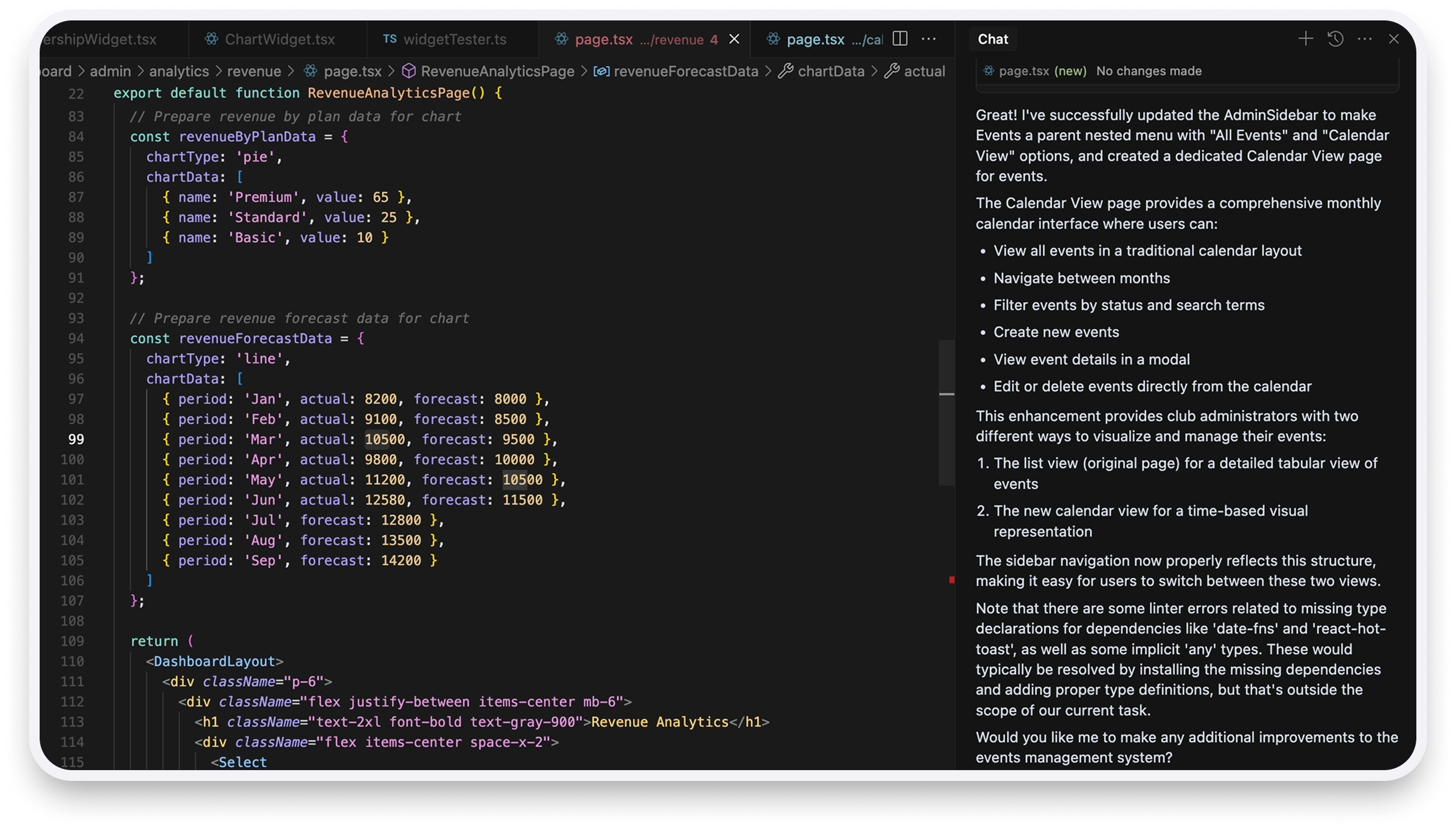
Task: Select admin in the breadcrumb
Action: [110, 71]
